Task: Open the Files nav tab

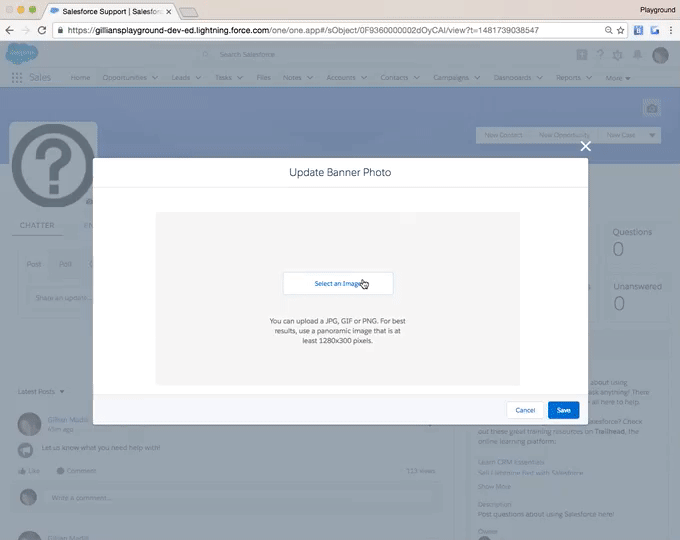Action: point(264,78)
